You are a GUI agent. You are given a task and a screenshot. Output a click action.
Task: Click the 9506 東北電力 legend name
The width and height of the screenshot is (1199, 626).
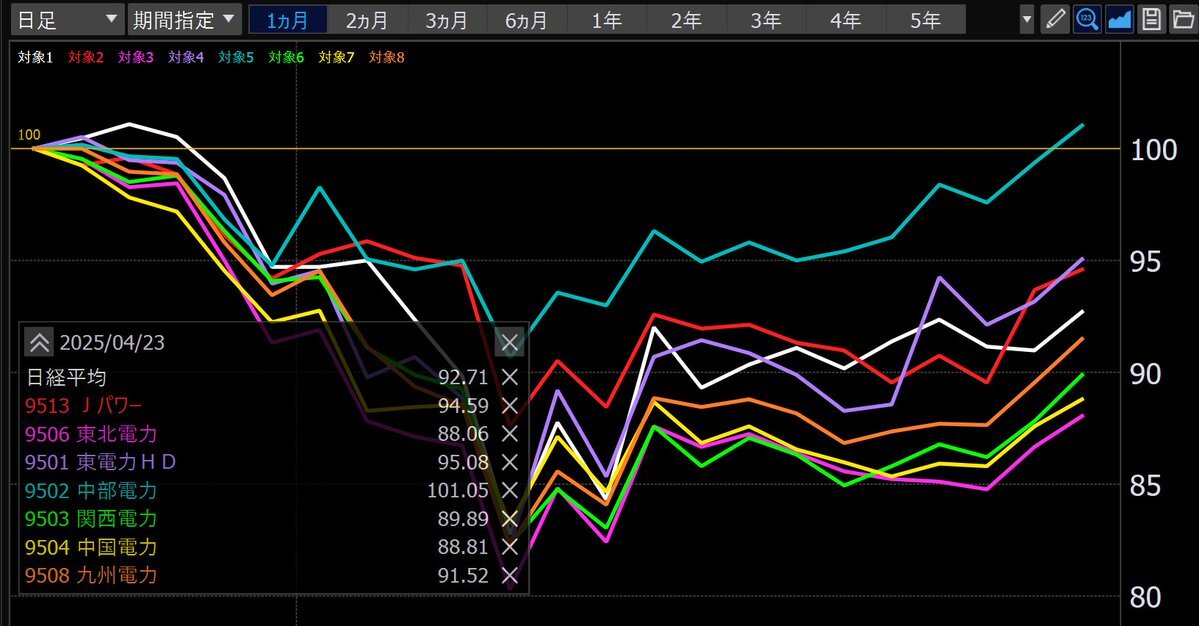click(x=91, y=433)
